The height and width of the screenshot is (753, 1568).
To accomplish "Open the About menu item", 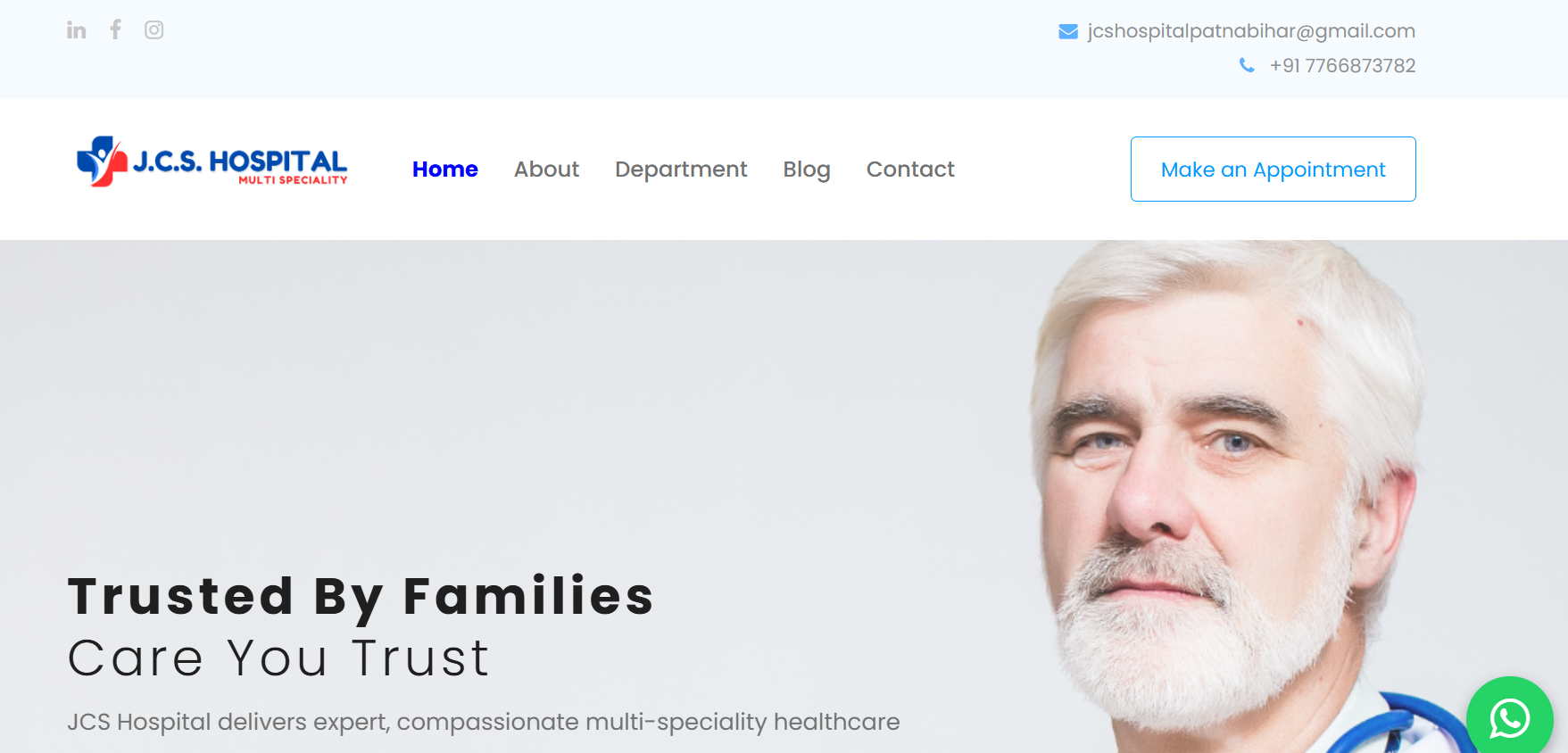I will pyautogui.click(x=546, y=170).
